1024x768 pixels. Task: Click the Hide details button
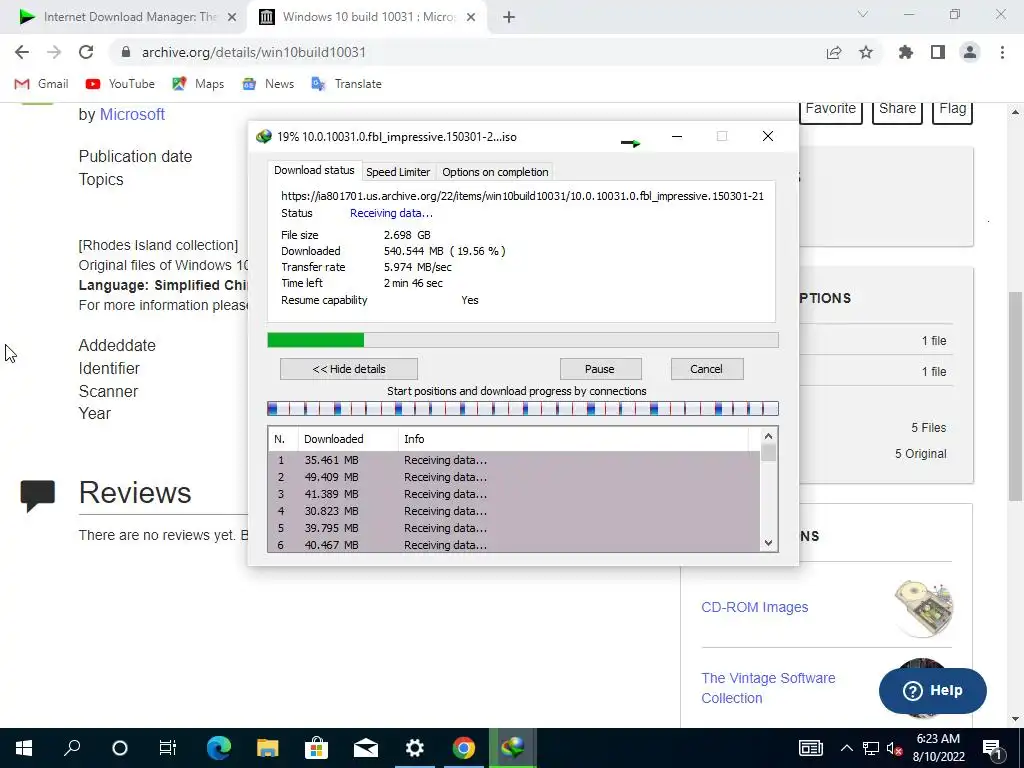(349, 369)
